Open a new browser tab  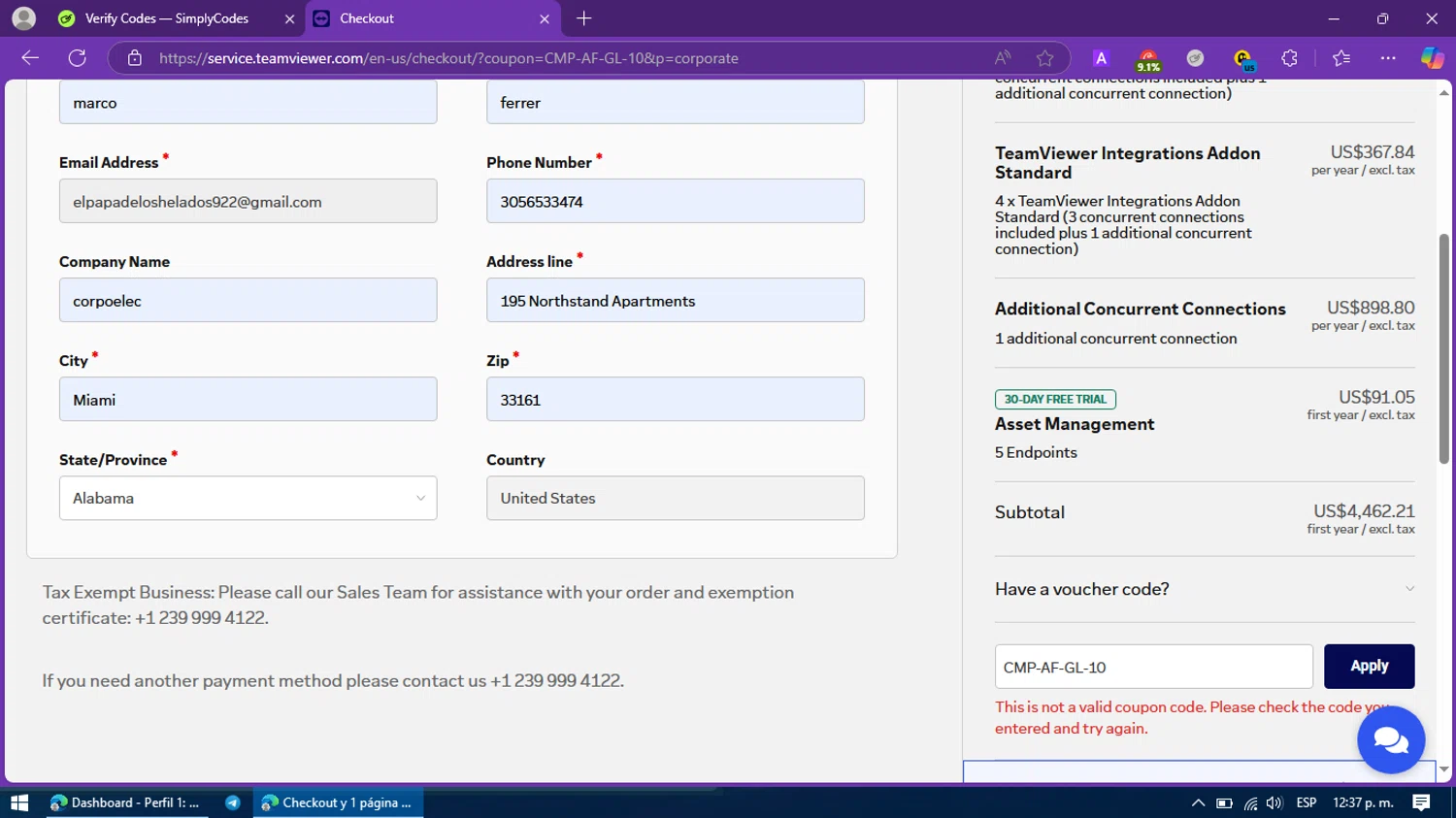click(583, 18)
